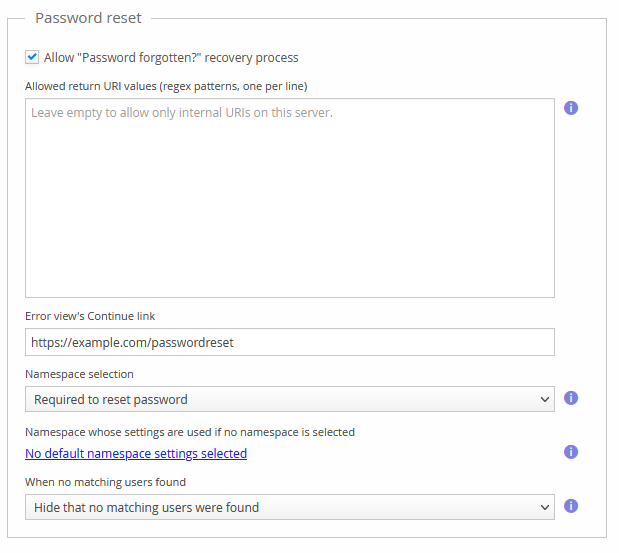Screen dimensions: 619x553
Task: Click "Namespace whose settings are used" label
Action: point(190,432)
